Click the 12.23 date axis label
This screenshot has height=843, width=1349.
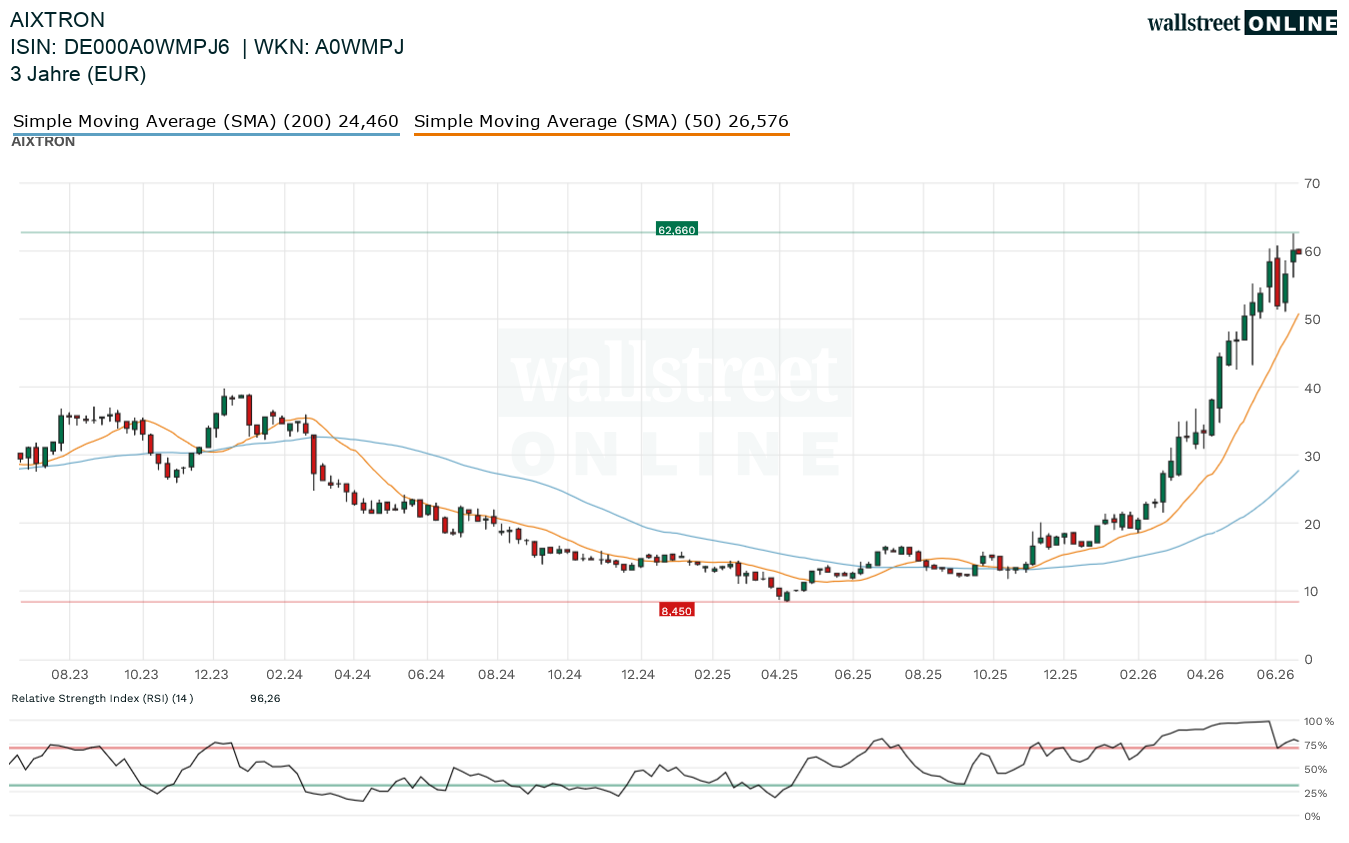pyautogui.click(x=212, y=675)
